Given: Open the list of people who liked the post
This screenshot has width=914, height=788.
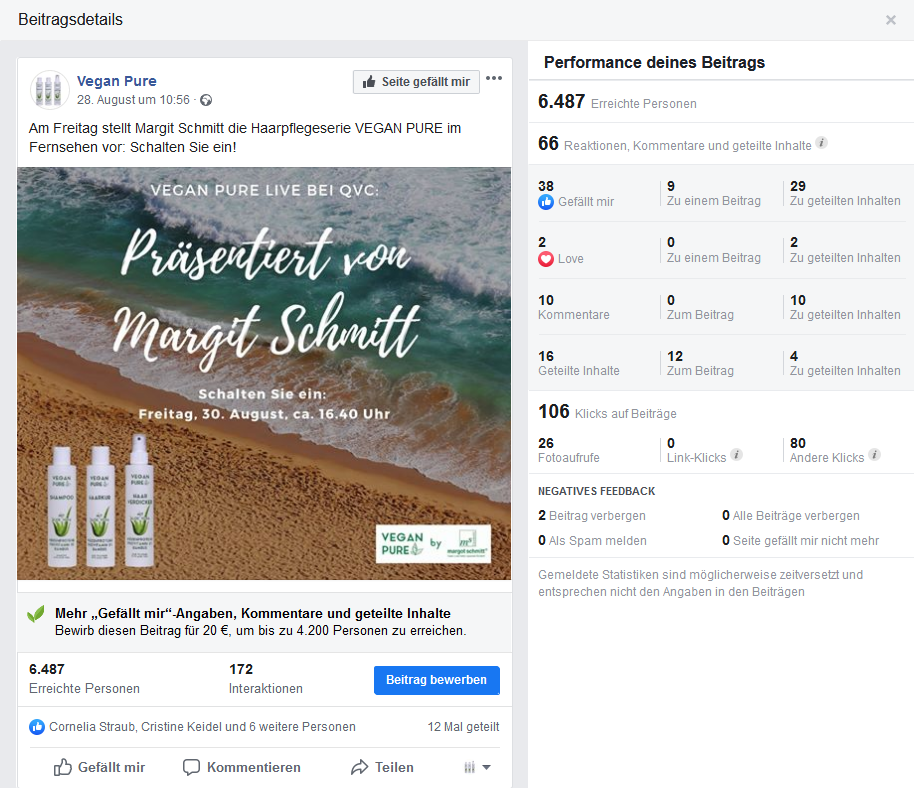Looking at the screenshot, I should coord(202,727).
